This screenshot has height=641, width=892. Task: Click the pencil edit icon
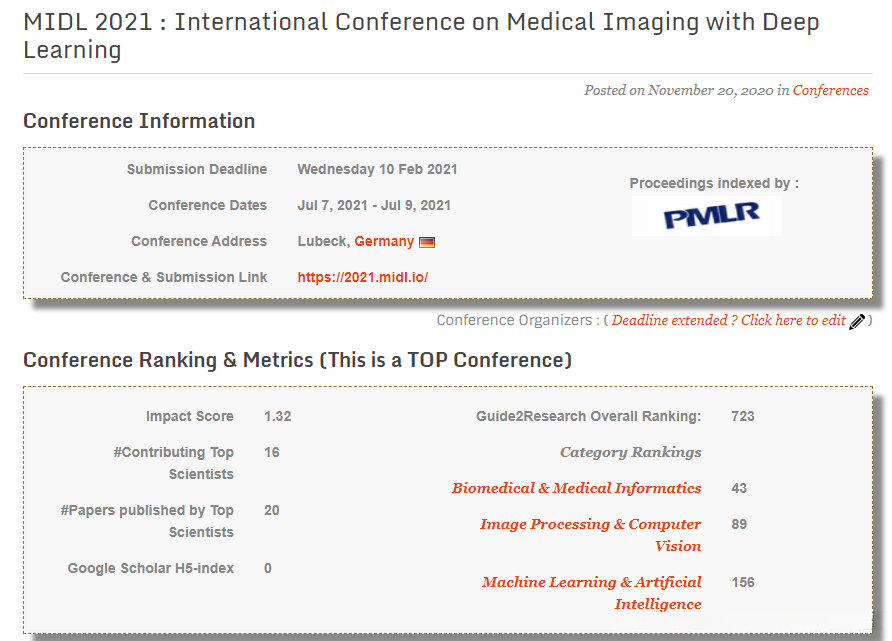point(856,321)
